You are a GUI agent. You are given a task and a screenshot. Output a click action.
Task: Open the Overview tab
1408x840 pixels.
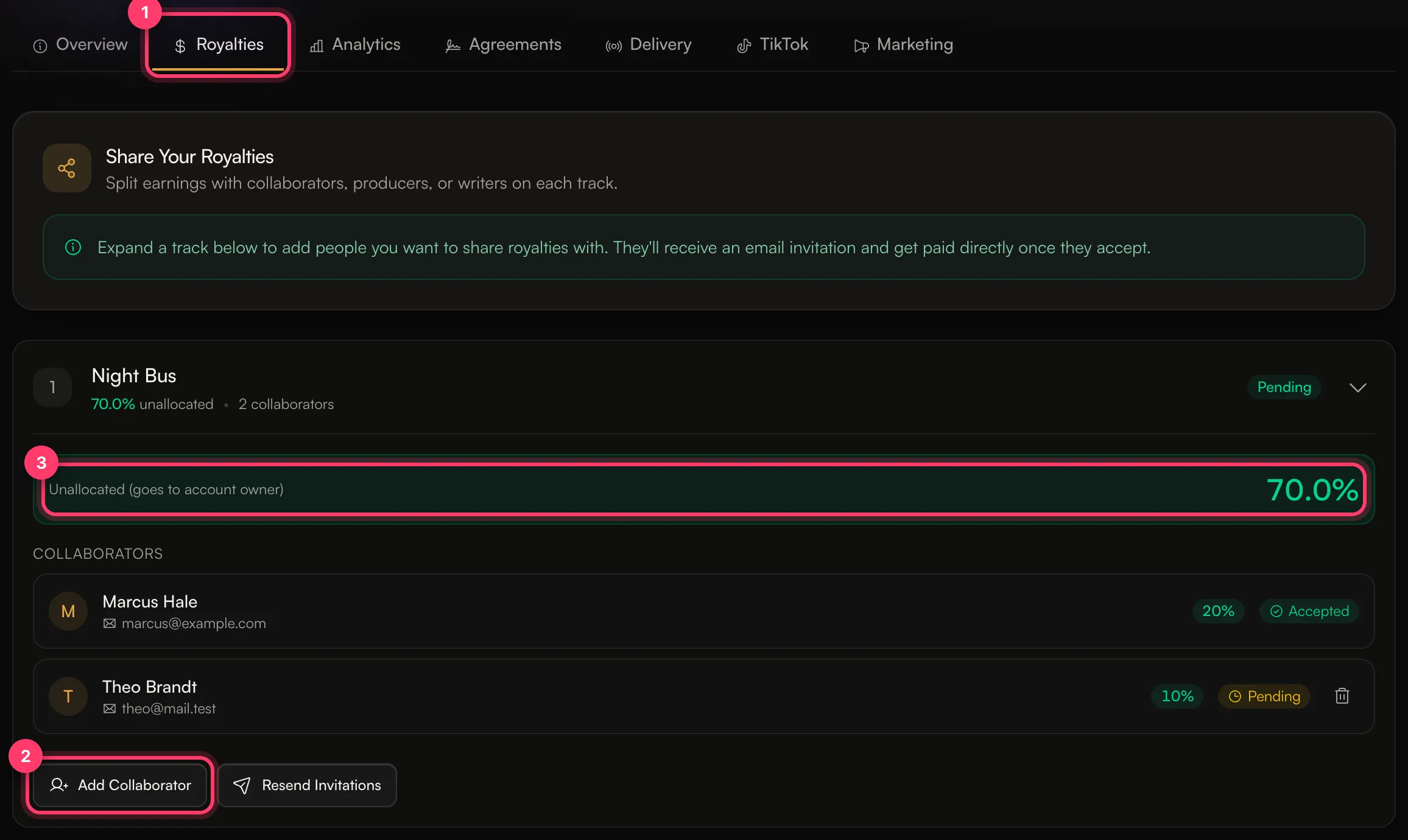[80, 44]
